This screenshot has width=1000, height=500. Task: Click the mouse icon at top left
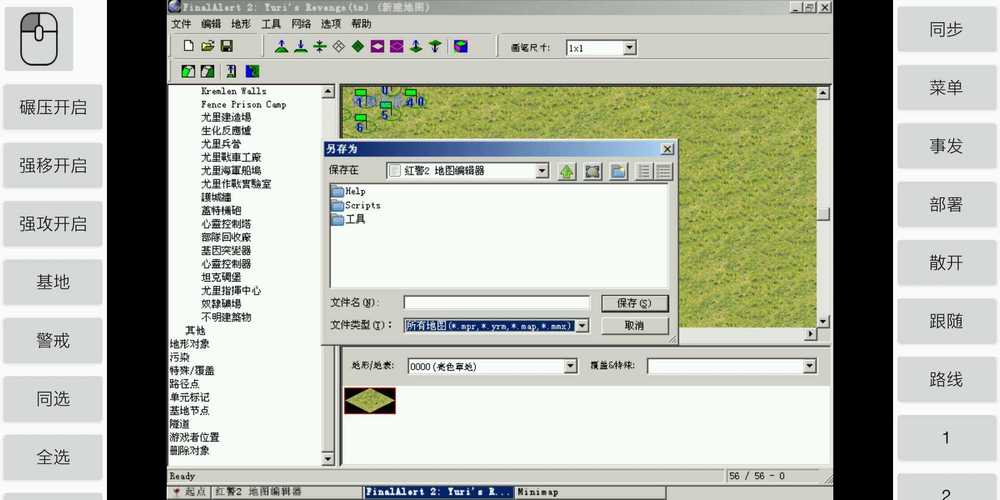click(x=39, y=39)
